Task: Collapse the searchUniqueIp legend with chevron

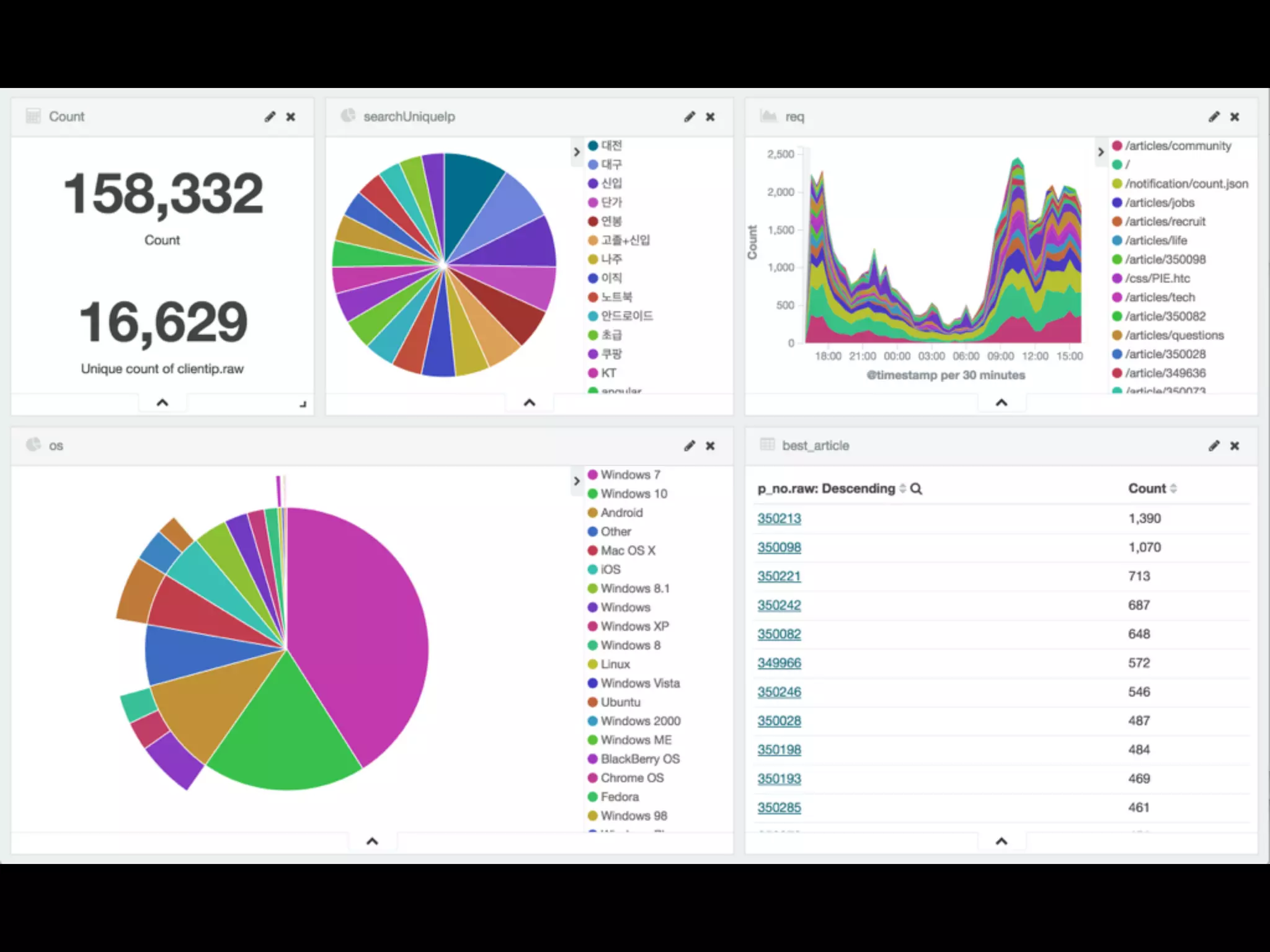Action: [577, 152]
